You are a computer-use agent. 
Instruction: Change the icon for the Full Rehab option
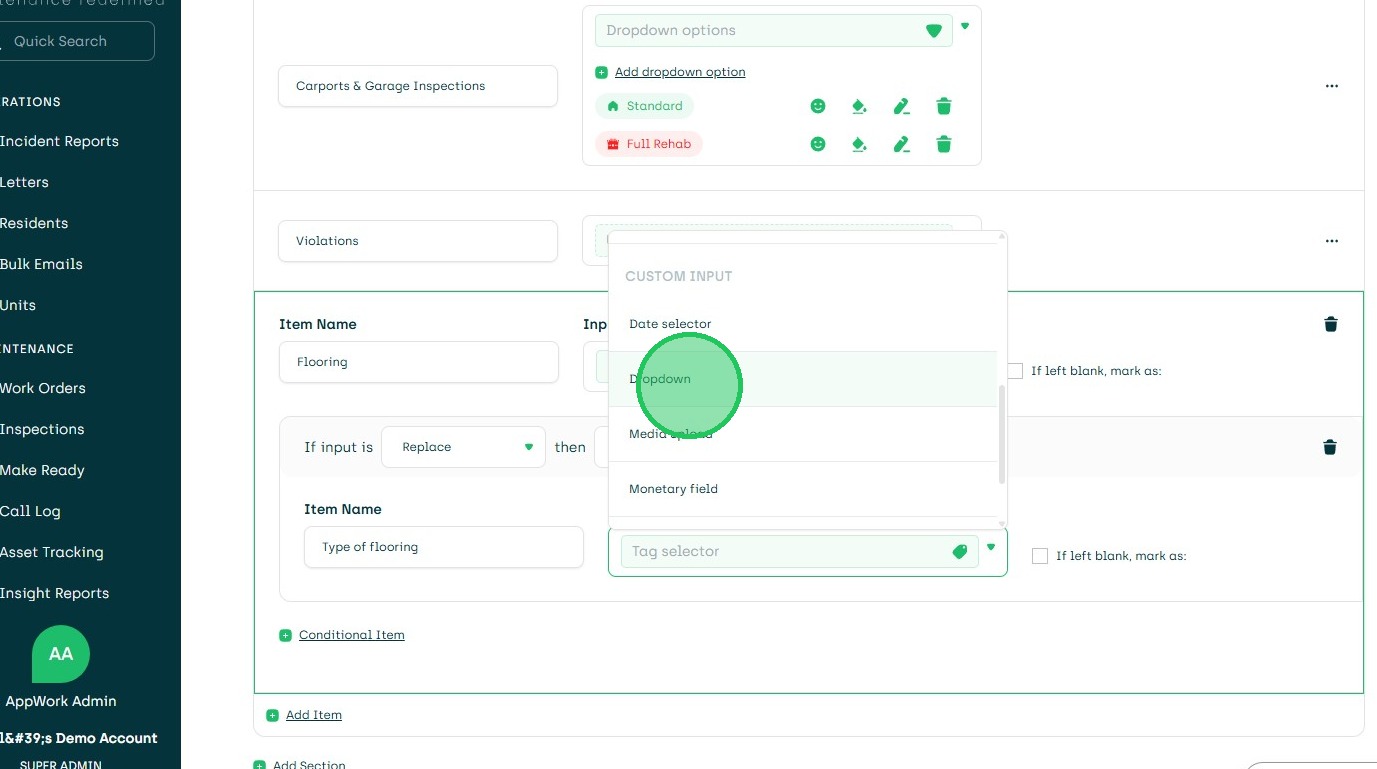(818, 144)
